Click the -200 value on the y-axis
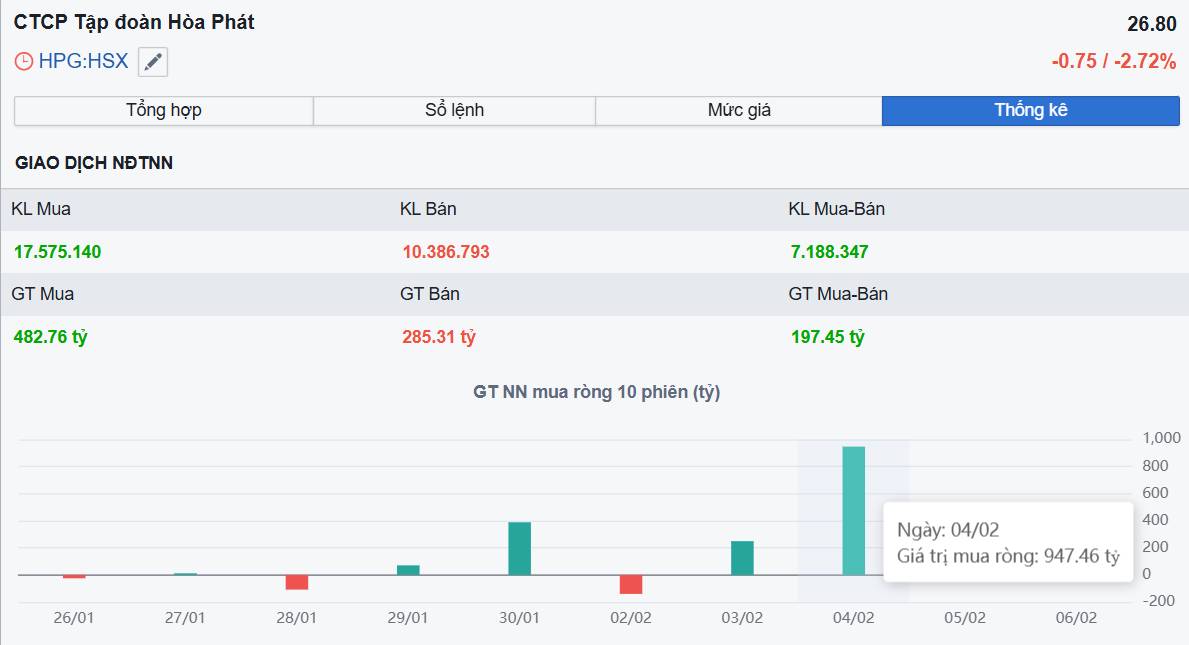1189x645 pixels. click(1159, 601)
